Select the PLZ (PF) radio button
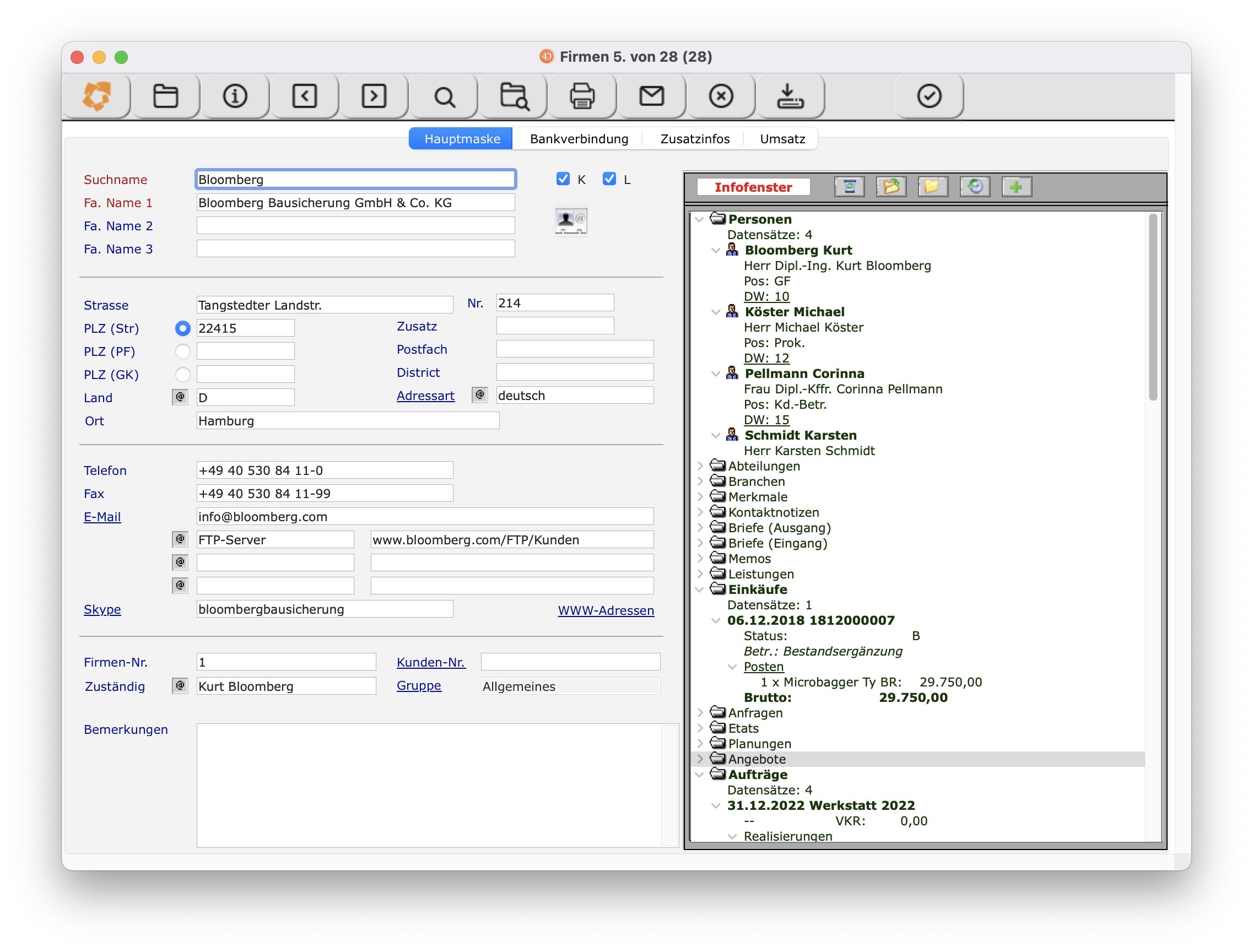 click(x=182, y=351)
